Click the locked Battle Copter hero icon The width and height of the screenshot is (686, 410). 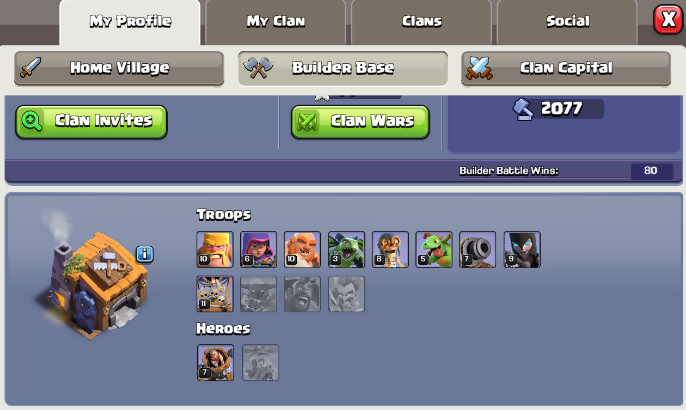[260, 362]
